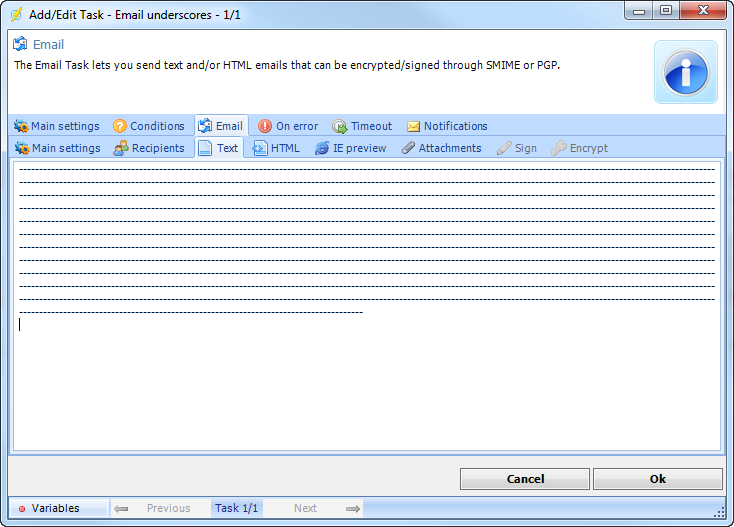734x527 pixels.
Task: Open the Recipients sub-tab
Action: 149,148
